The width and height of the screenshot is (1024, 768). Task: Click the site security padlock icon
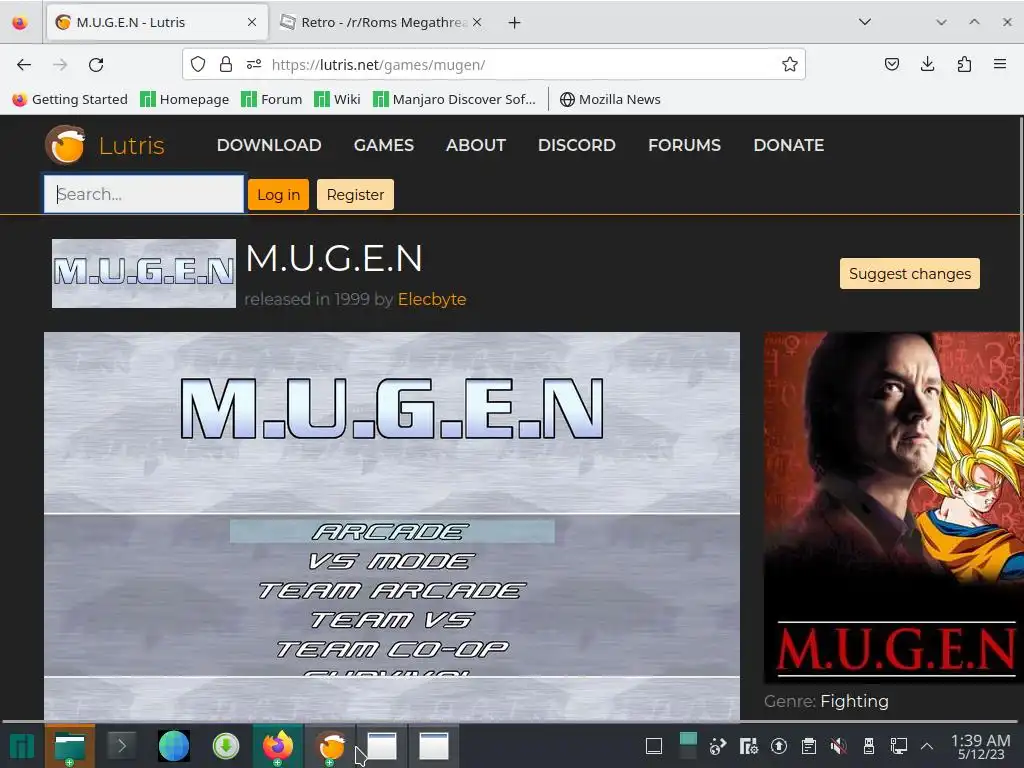[x=226, y=64]
